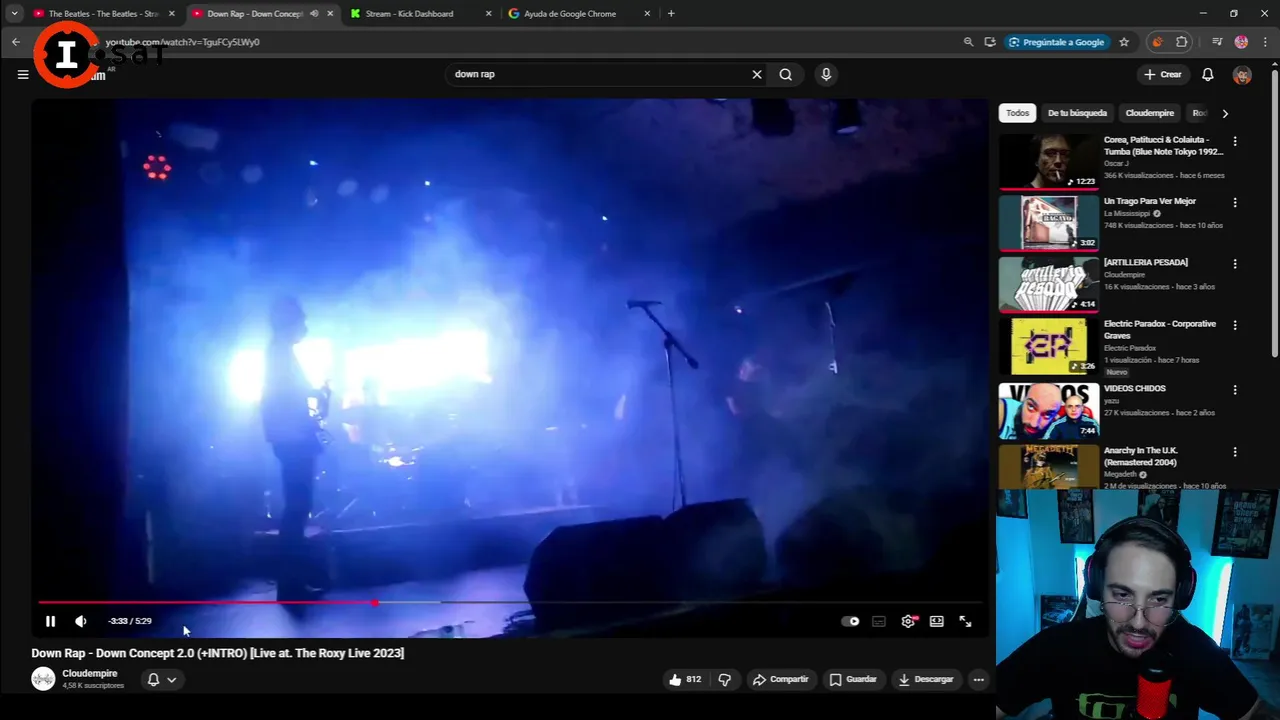Open Chrome zoom magnifier icon in address bar

(x=968, y=42)
